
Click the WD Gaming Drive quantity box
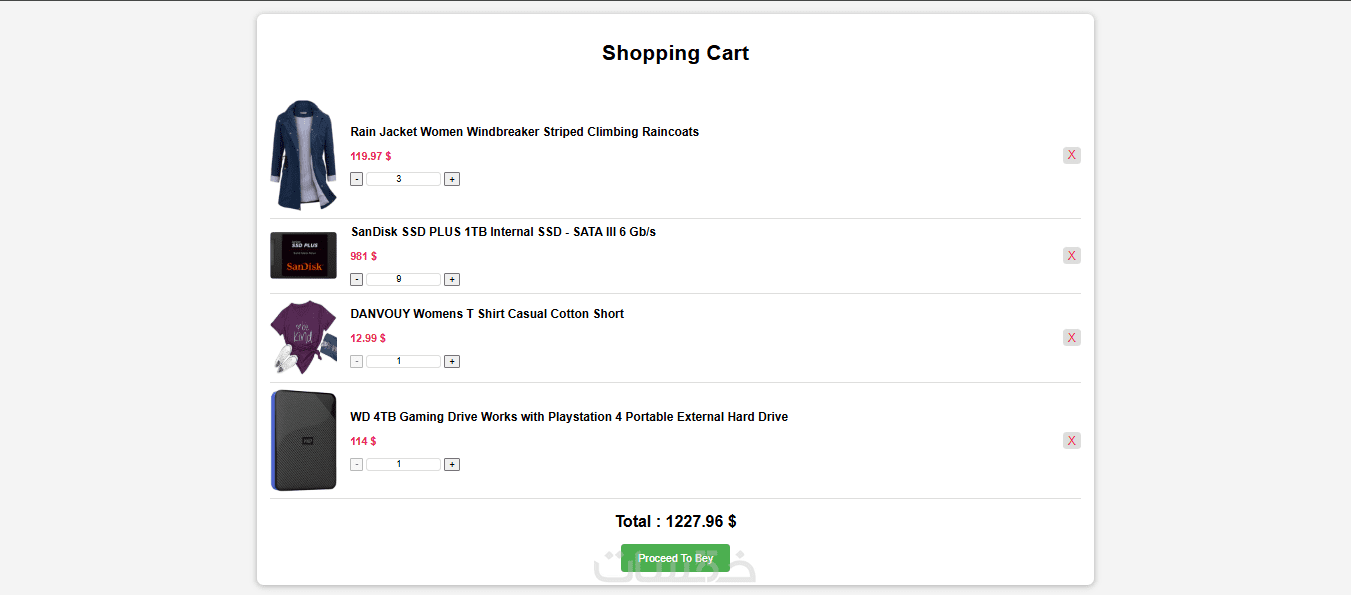[x=403, y=464]
